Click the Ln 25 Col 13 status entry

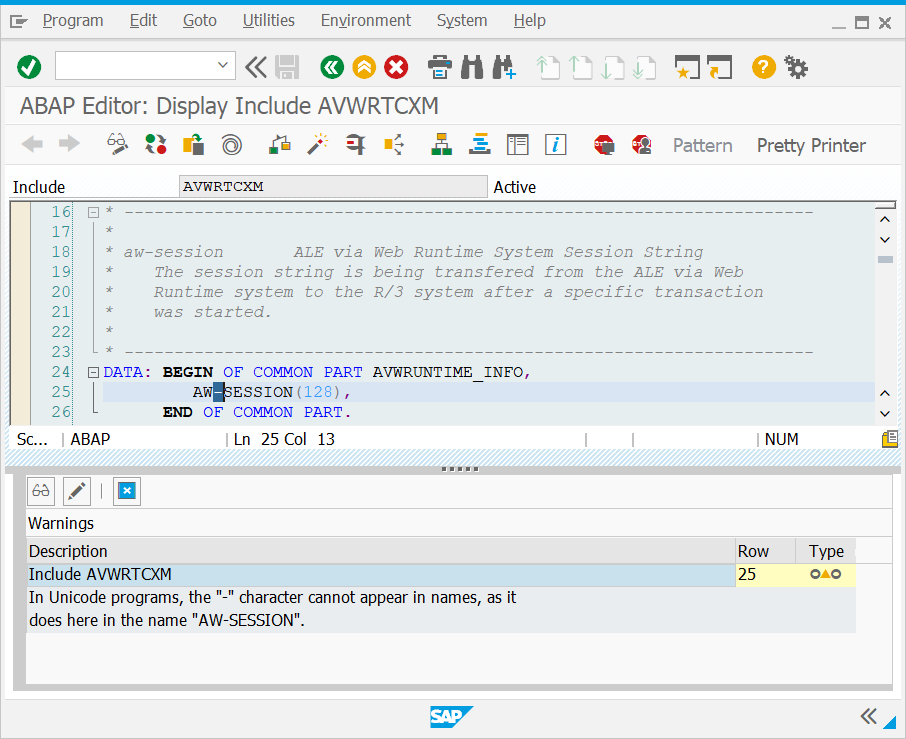click(x=284, y=440)
